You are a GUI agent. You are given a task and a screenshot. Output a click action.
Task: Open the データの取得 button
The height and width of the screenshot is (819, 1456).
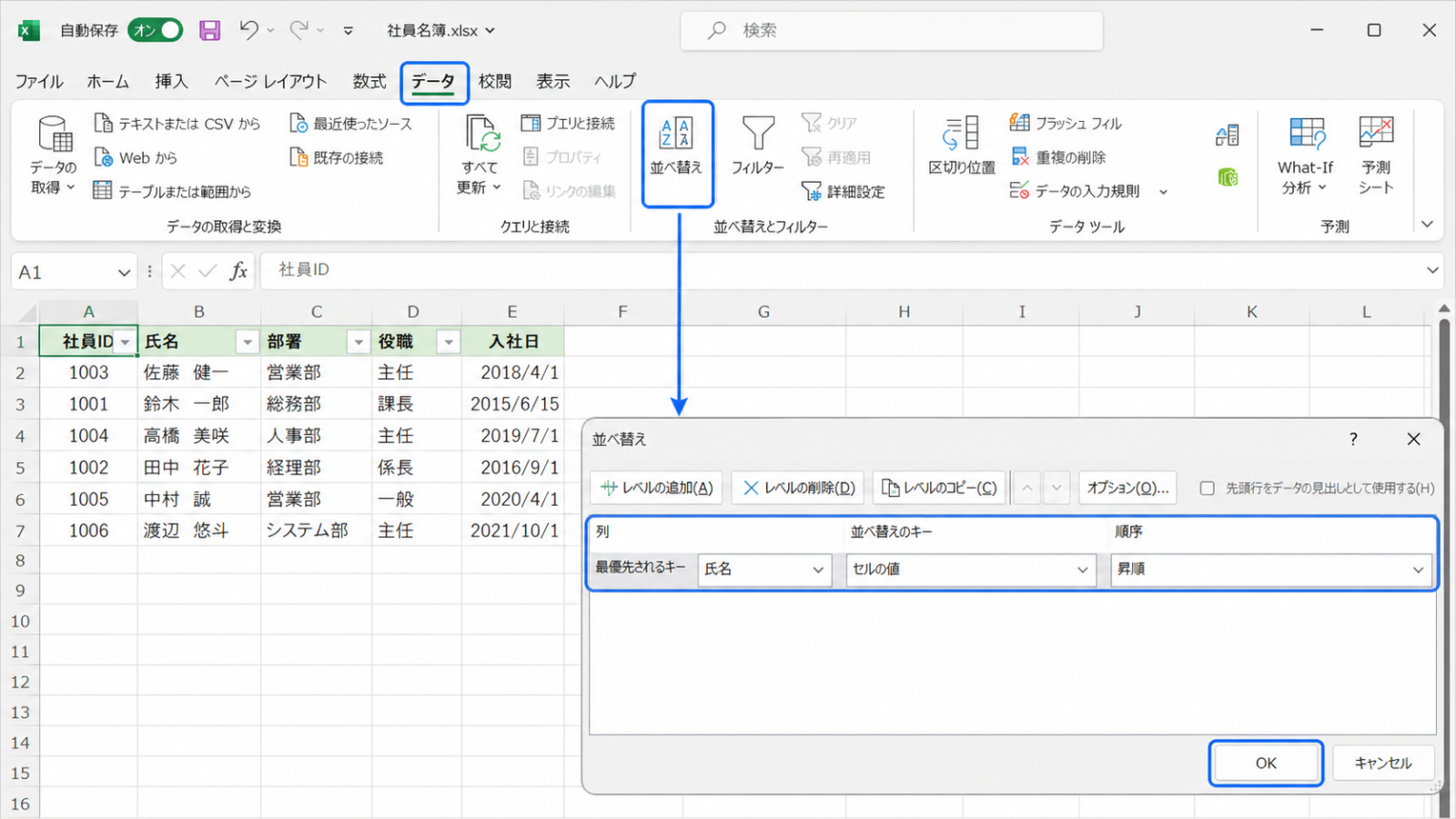pyautogui.click(x=54, y=155)
